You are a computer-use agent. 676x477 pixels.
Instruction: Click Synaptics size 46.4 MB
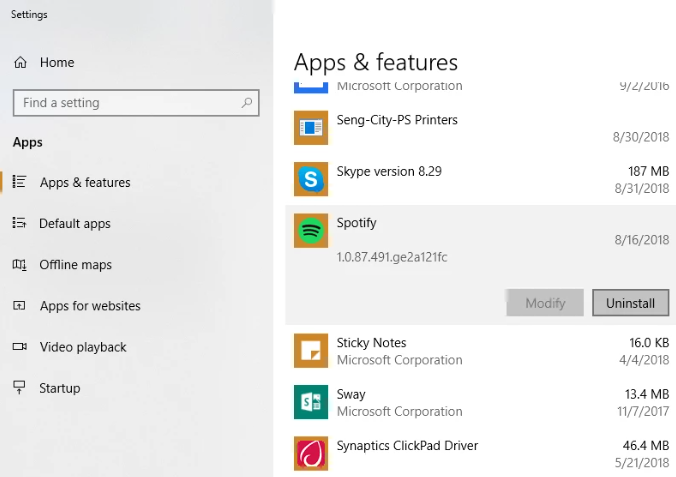[646, 446]
